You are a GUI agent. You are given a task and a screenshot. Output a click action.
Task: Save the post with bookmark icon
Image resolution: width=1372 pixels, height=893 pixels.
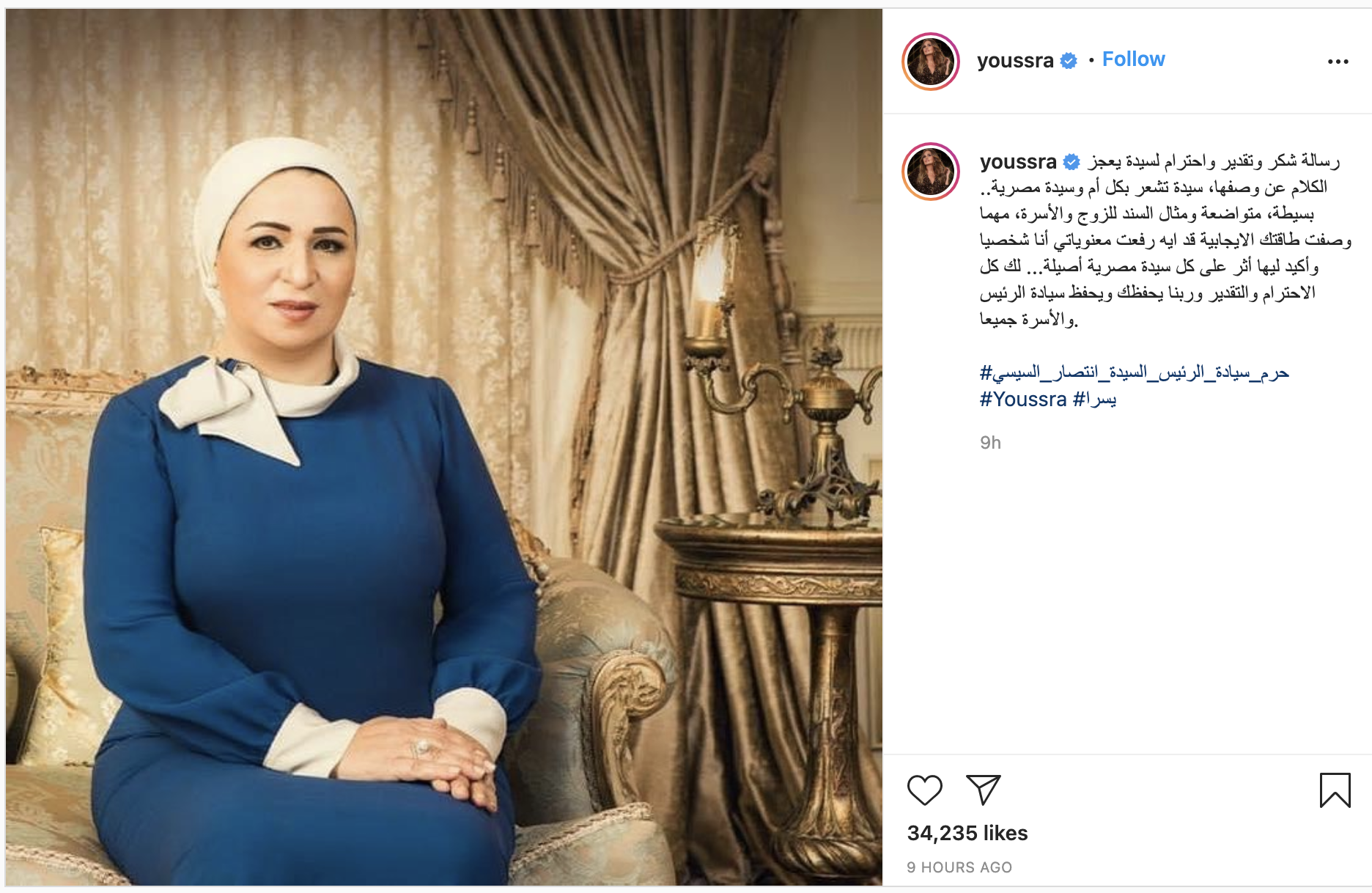pos(1335,790)
